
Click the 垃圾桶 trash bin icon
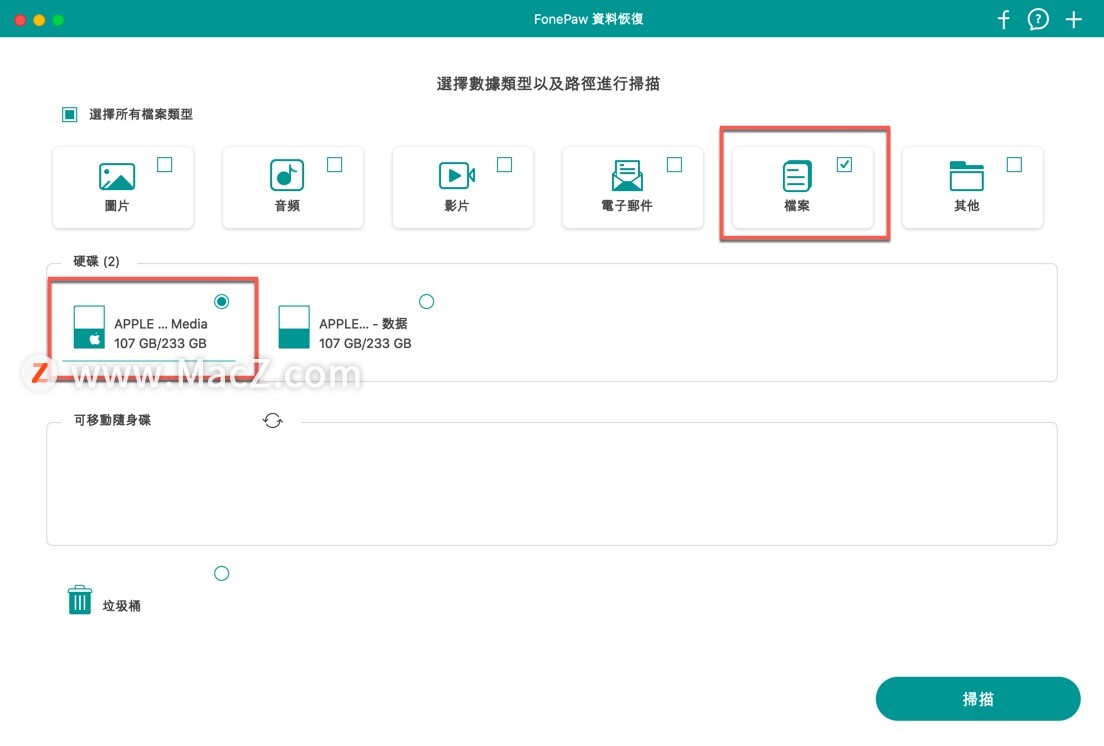[80, 600]
